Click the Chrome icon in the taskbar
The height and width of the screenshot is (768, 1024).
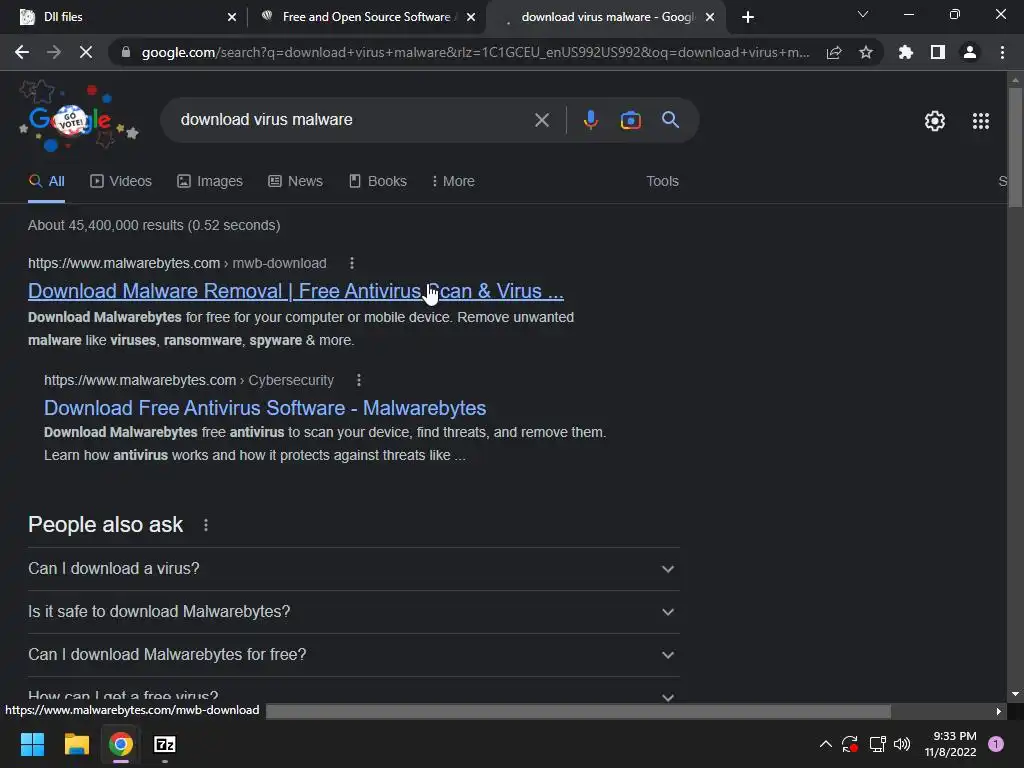tap(121, 744)
